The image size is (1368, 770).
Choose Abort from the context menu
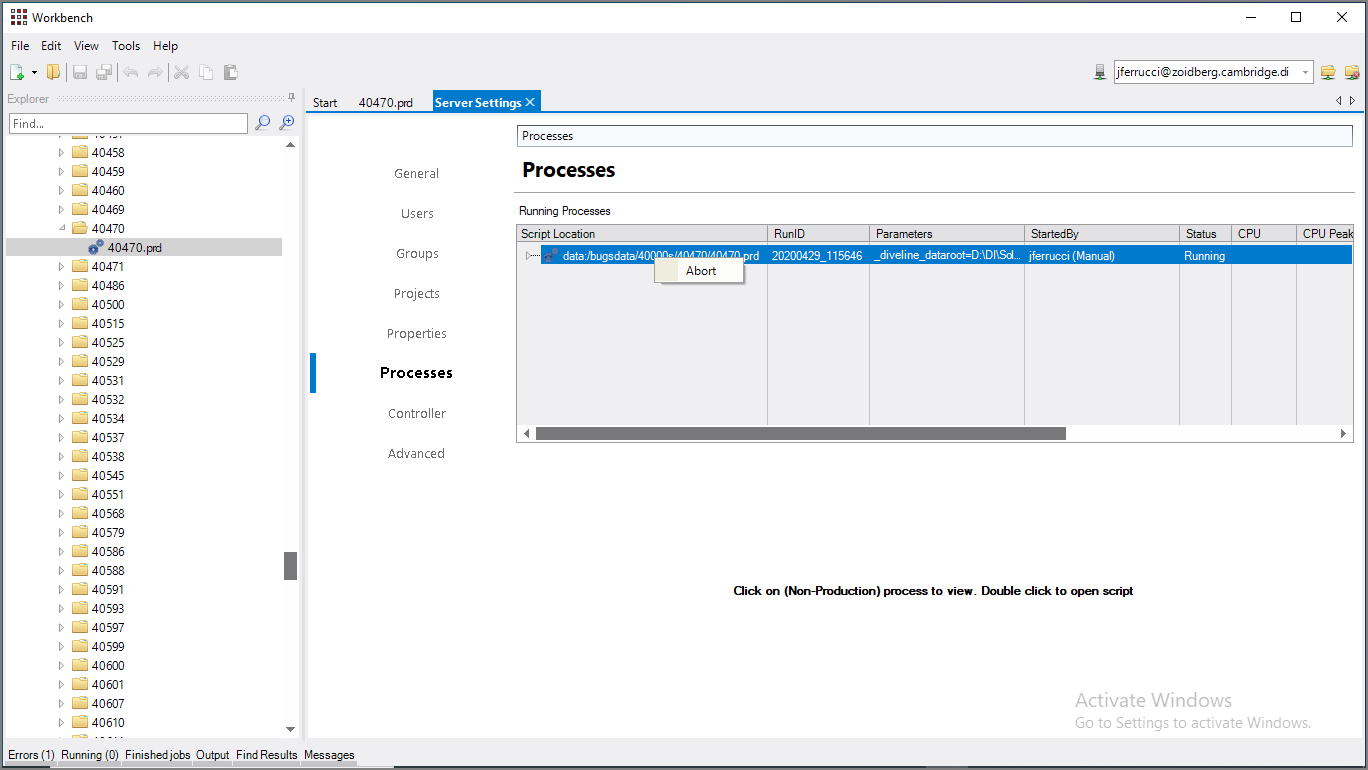pos(700,271)
